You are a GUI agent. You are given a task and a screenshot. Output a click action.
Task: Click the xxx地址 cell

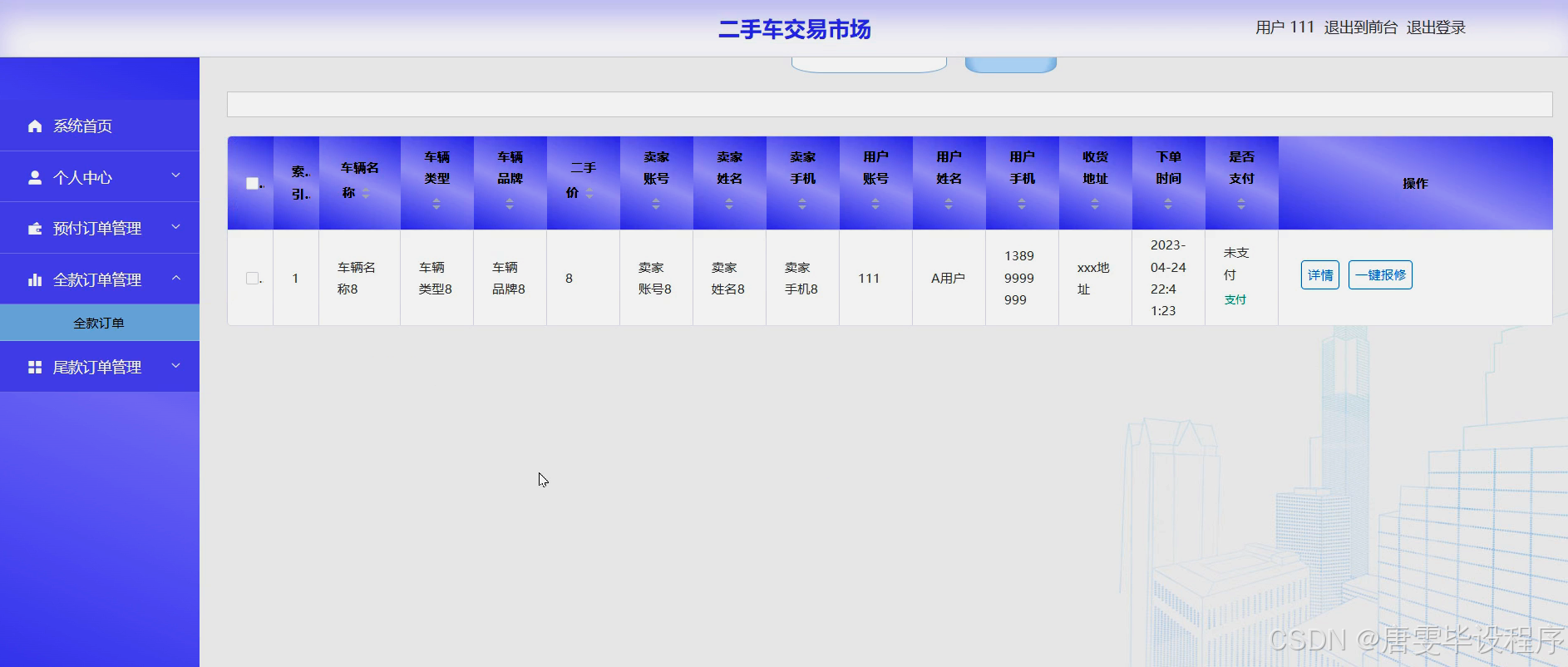(x=1095, y=278)
